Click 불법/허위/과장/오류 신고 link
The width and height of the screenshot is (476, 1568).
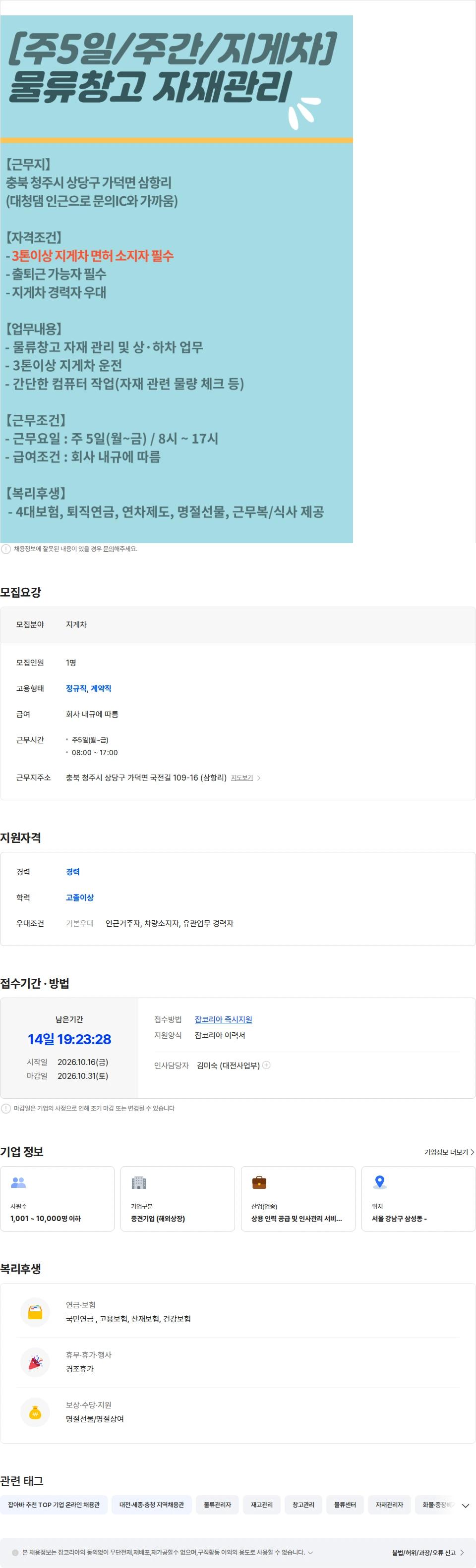[x=428, y=1552]
